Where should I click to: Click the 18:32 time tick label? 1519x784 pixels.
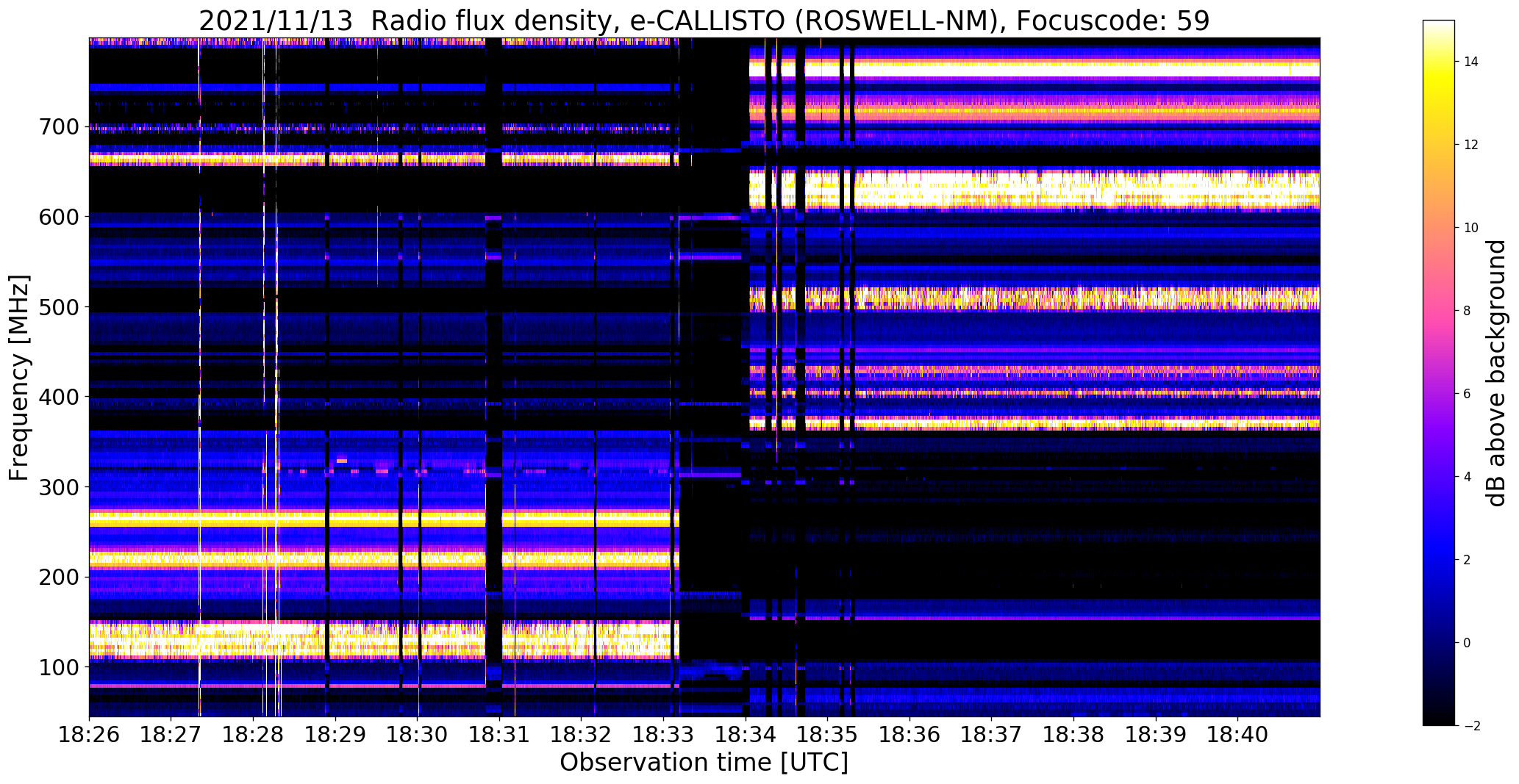coord(581,736)
